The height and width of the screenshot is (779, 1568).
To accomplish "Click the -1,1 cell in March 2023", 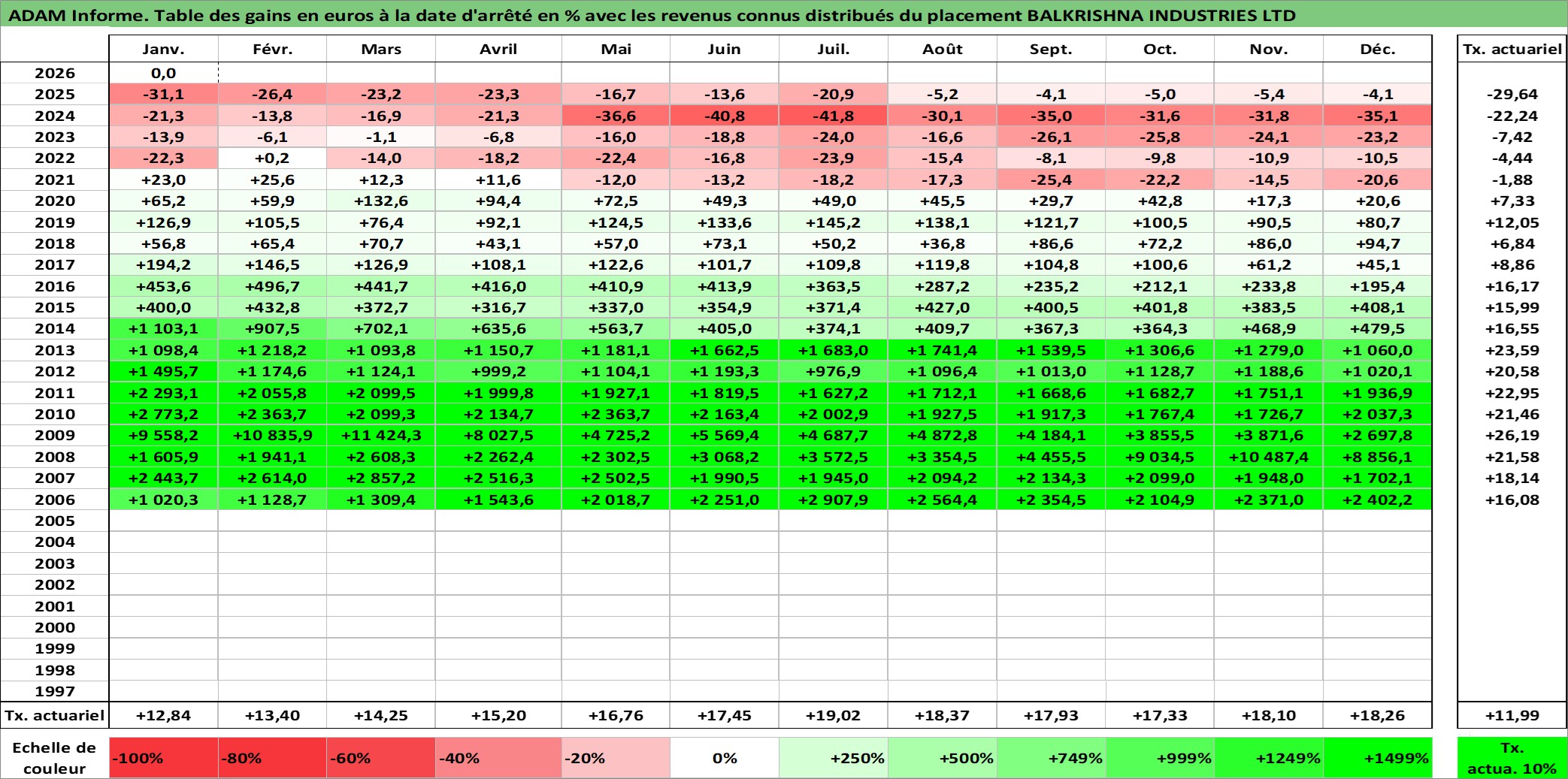I will pos(381,137).
